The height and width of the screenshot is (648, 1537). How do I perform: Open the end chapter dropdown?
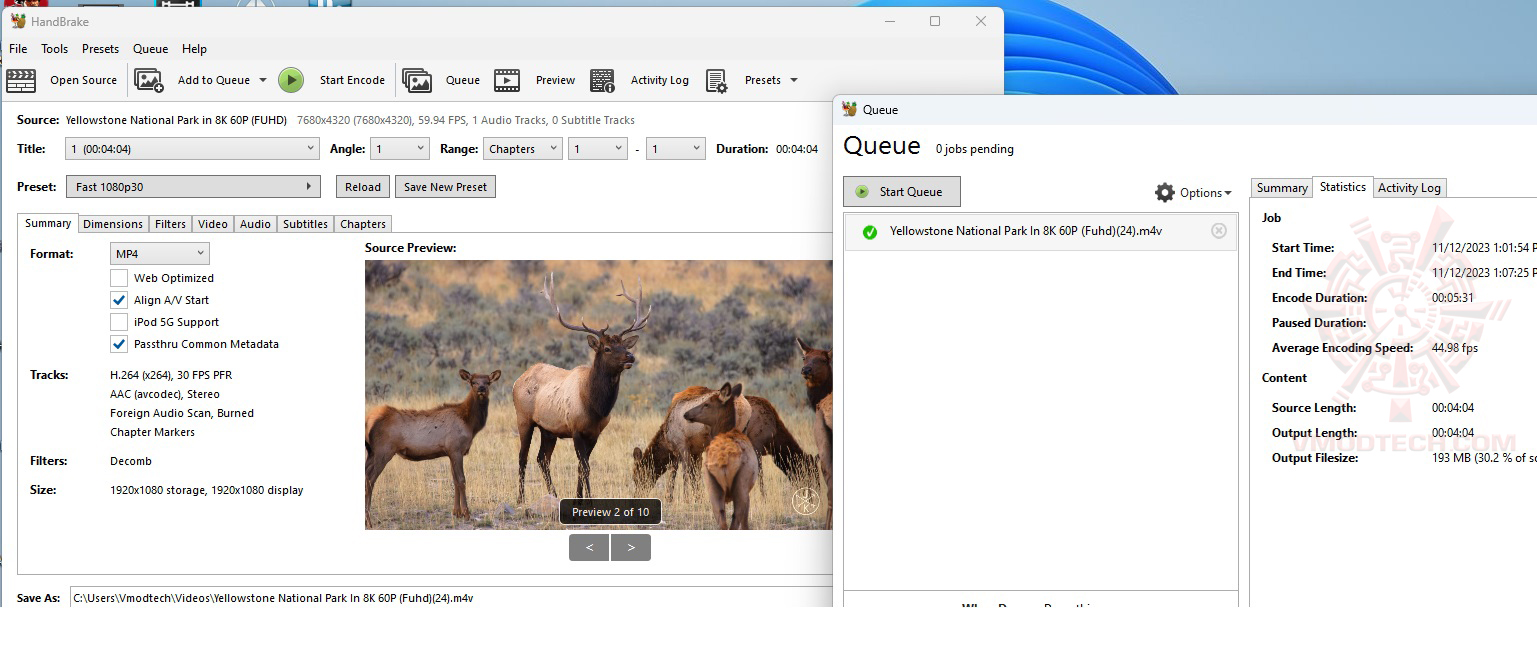tap(676, 149)
